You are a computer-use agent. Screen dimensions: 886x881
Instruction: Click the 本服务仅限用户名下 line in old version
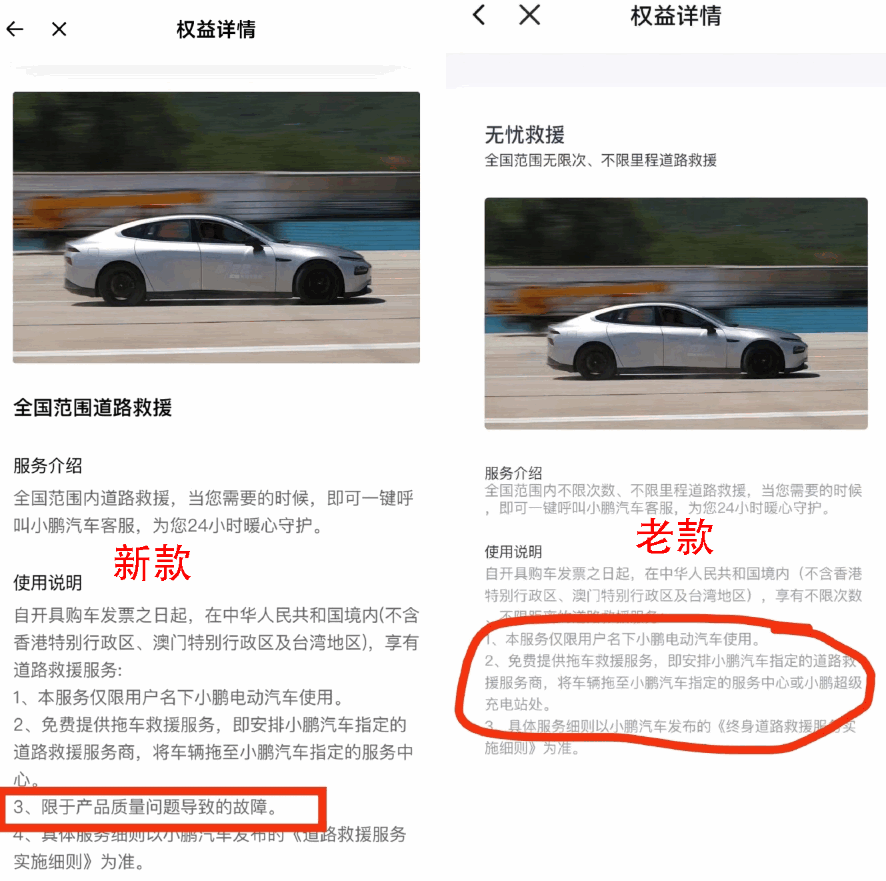[x=623, y=639]
